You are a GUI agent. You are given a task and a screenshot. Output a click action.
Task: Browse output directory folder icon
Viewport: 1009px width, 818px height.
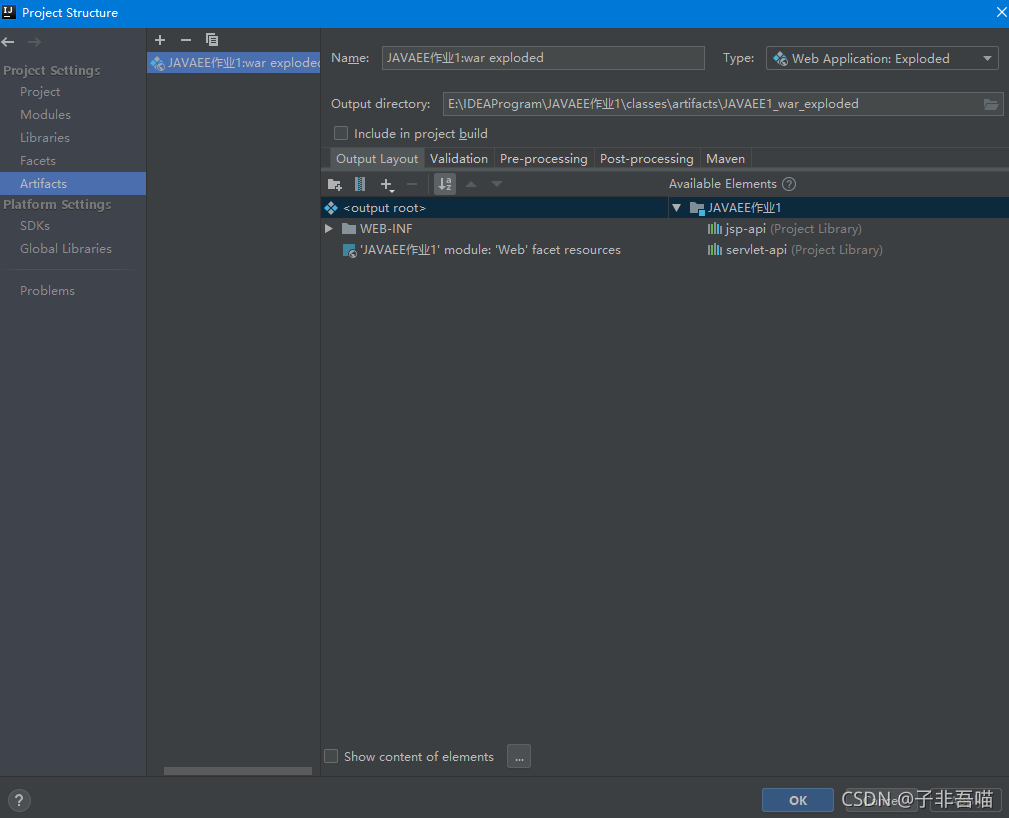[991, 104]
